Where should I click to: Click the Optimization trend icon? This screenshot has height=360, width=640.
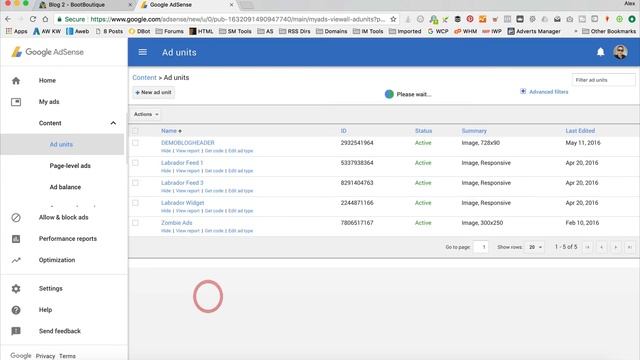(x=16, y=260)
